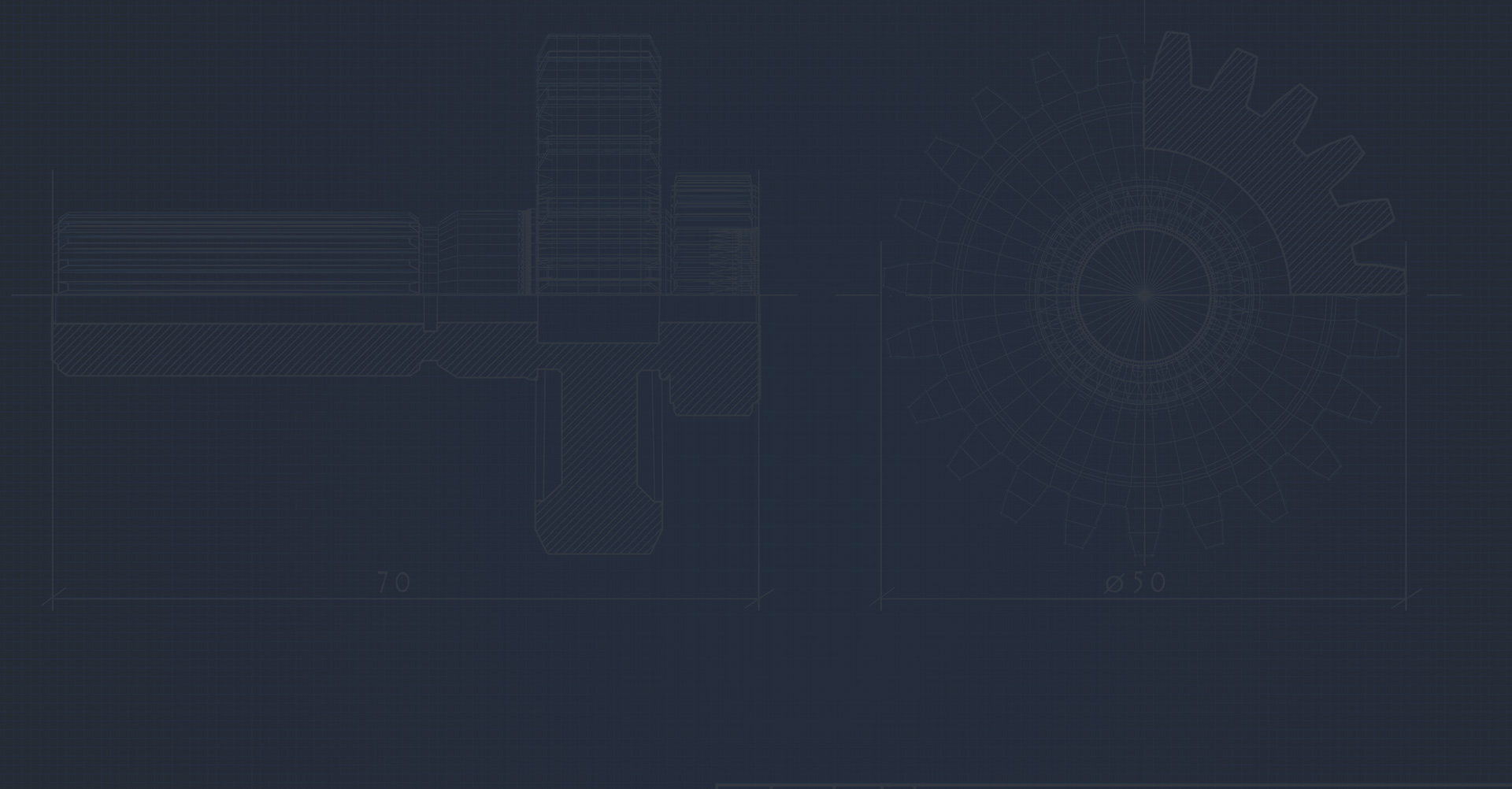Viewport: 1512px width, 789px height.
Task: Select the blank rectangular keyway in the shaft section
Action: click(x=598, y=318)
